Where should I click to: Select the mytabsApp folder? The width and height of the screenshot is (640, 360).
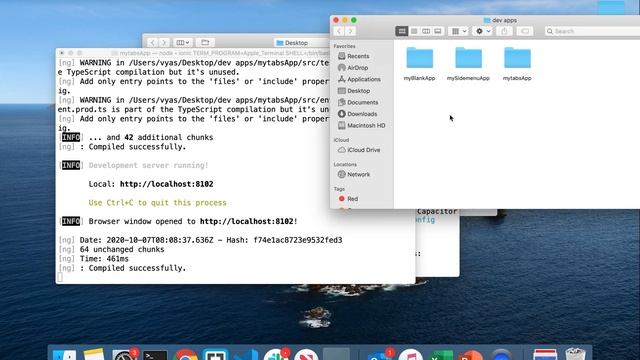click(517, 64)
